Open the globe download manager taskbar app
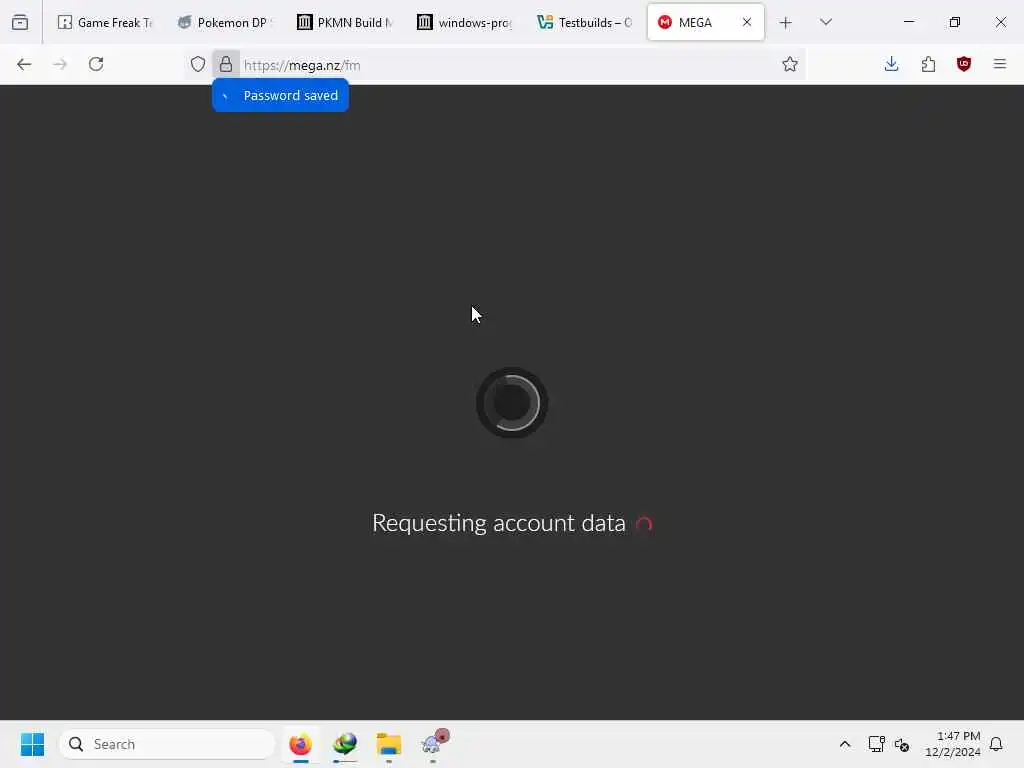The height and width of the screenshot is (768, 1024). click(x=345, y=744)
